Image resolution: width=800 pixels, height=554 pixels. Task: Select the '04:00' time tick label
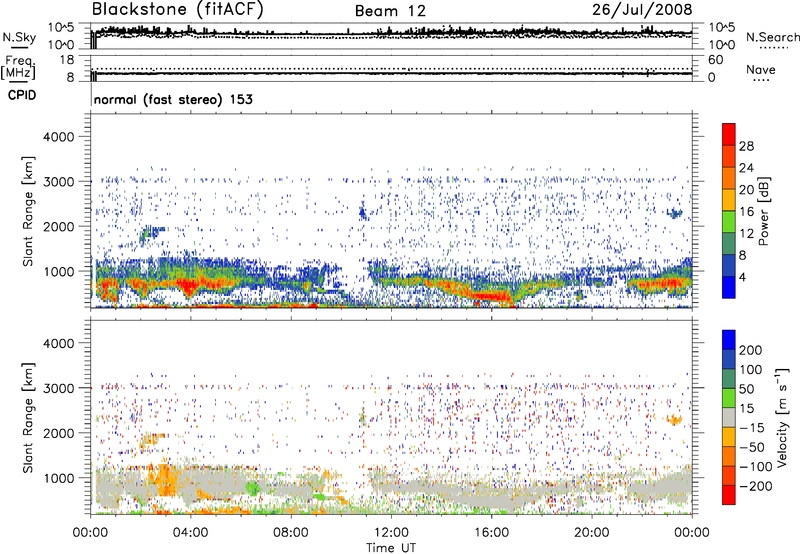tap(190, 533)
